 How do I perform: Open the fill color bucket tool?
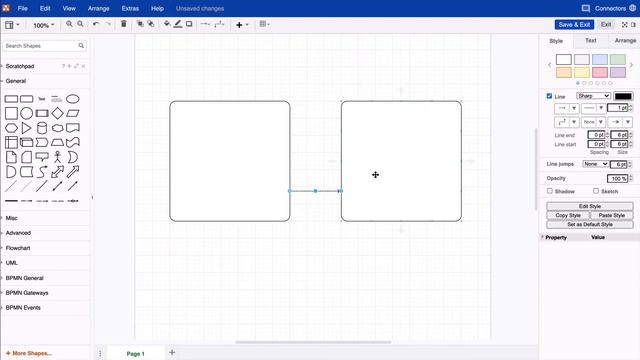pyautogui.click(x=167, y=24)
